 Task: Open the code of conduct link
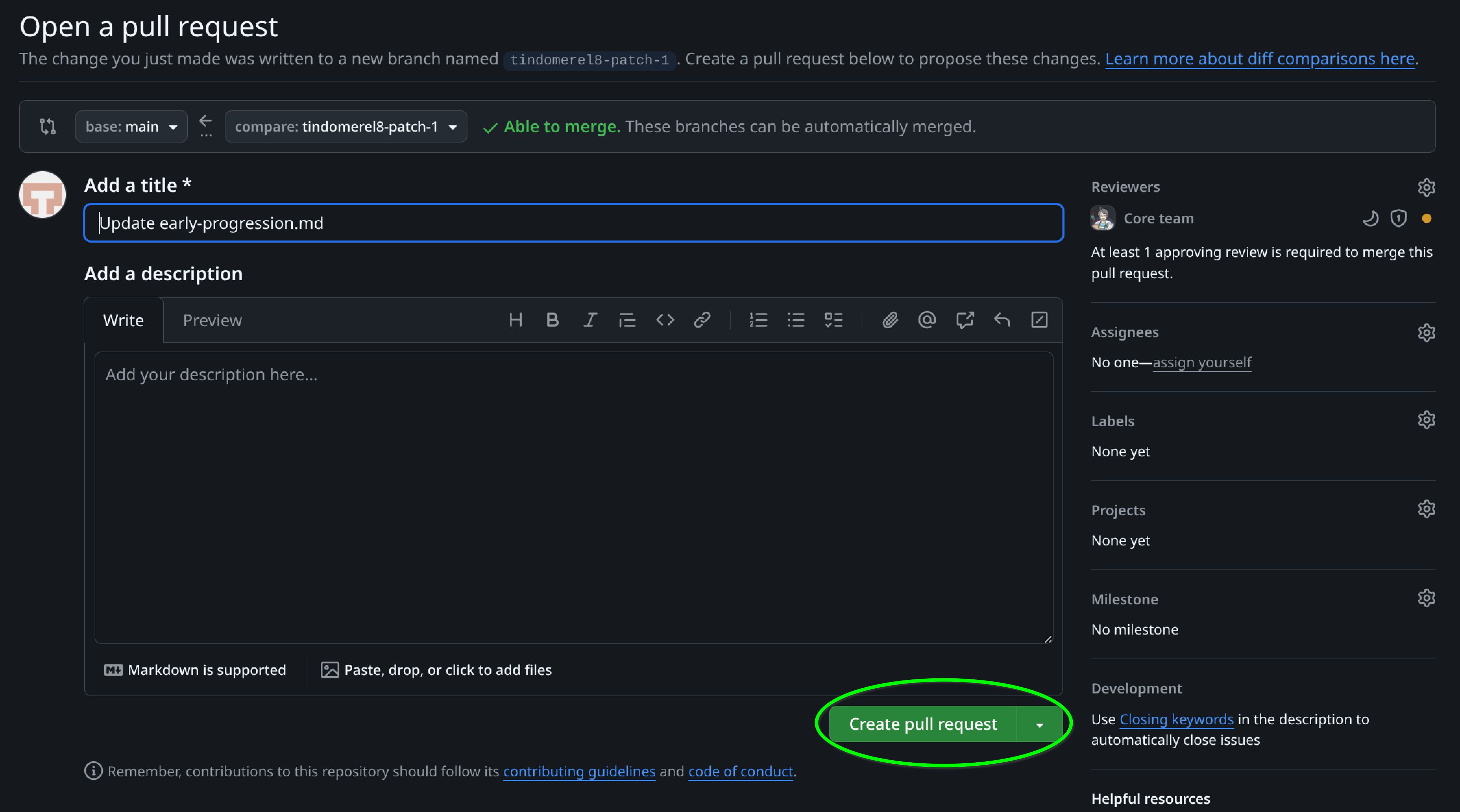pos(740,771)
